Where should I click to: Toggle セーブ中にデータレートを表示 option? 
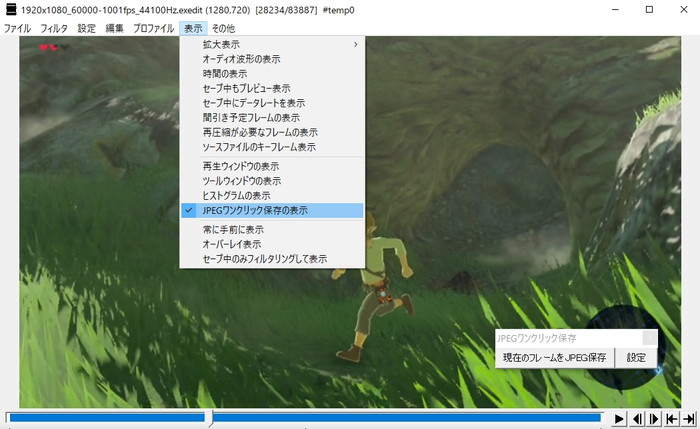[x=272, y=103]
